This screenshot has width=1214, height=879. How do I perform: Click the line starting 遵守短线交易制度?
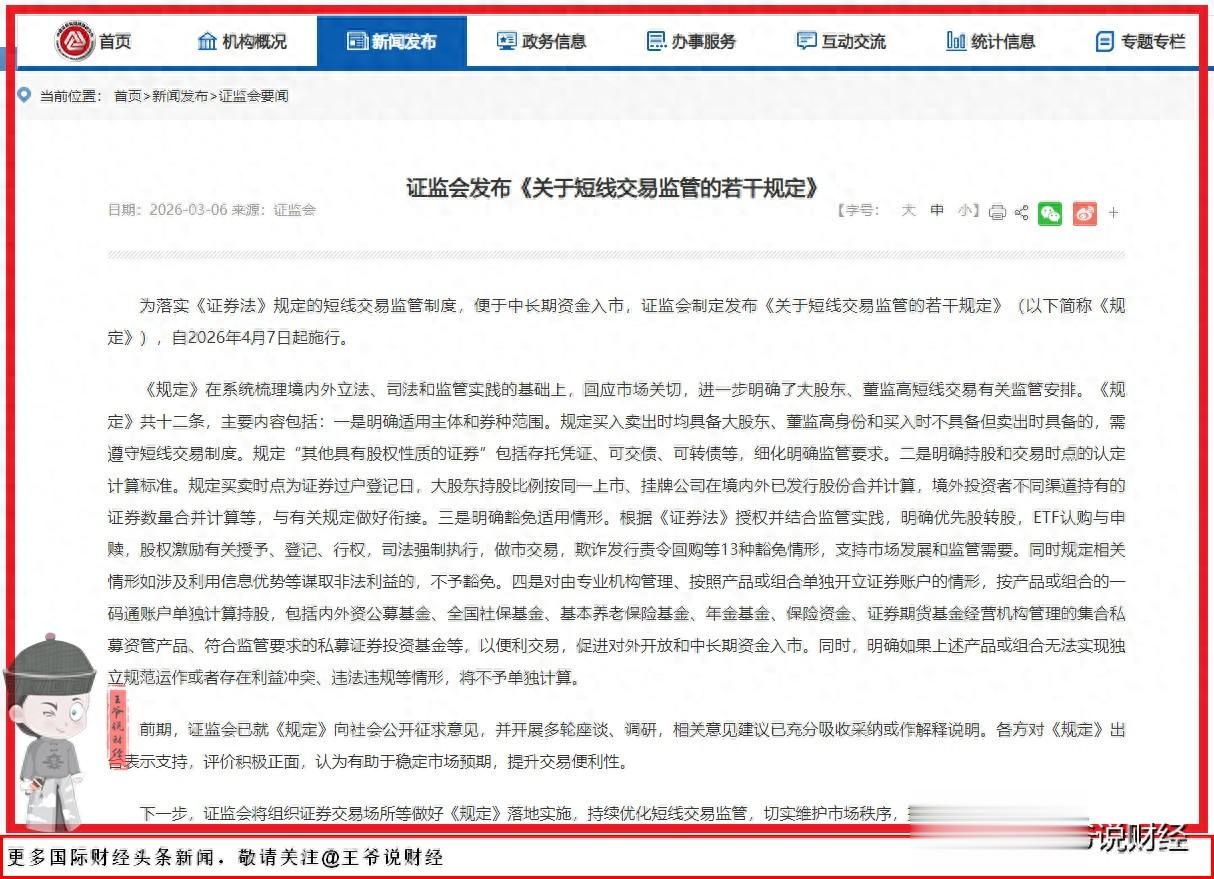pyautogui.click(x=616, y=453)
